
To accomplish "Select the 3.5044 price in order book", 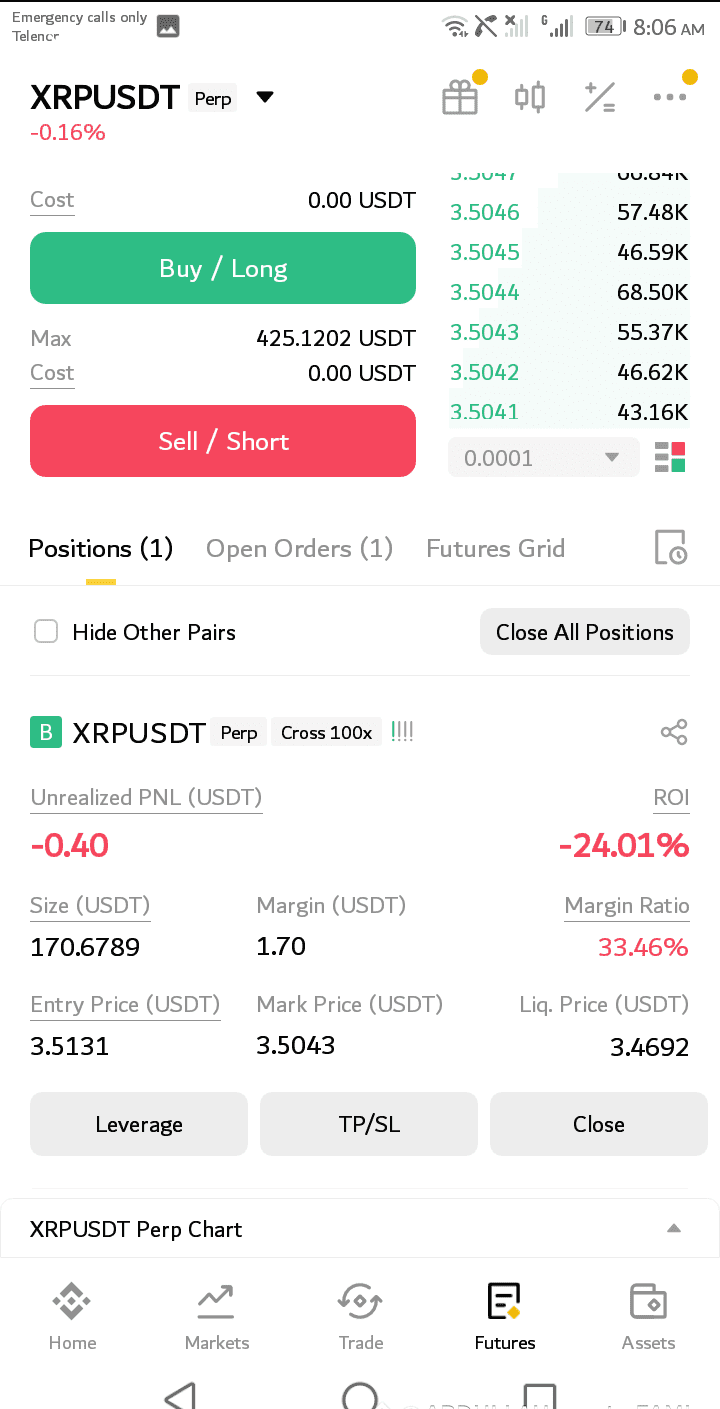I will tap(485, 292).
